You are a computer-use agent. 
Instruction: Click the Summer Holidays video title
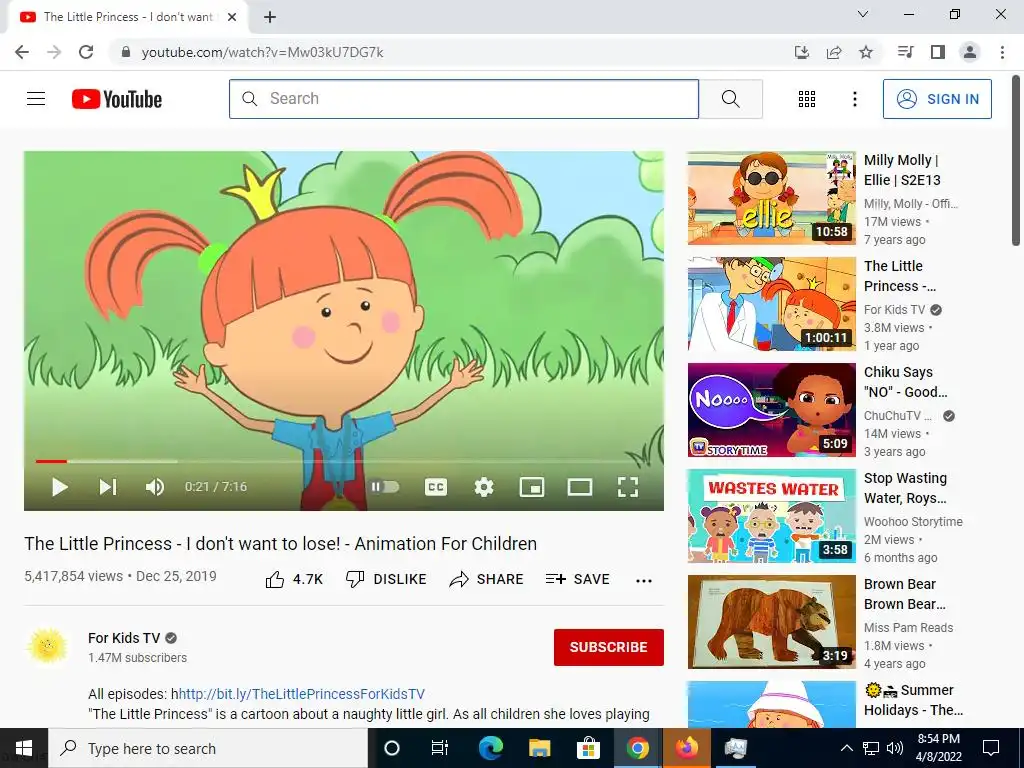(x=913, y=700)
